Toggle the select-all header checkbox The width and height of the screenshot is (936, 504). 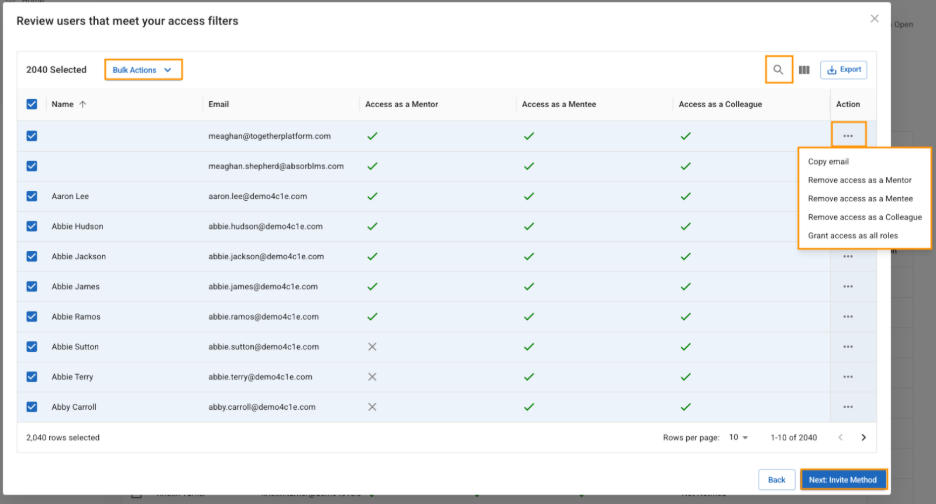31,104
